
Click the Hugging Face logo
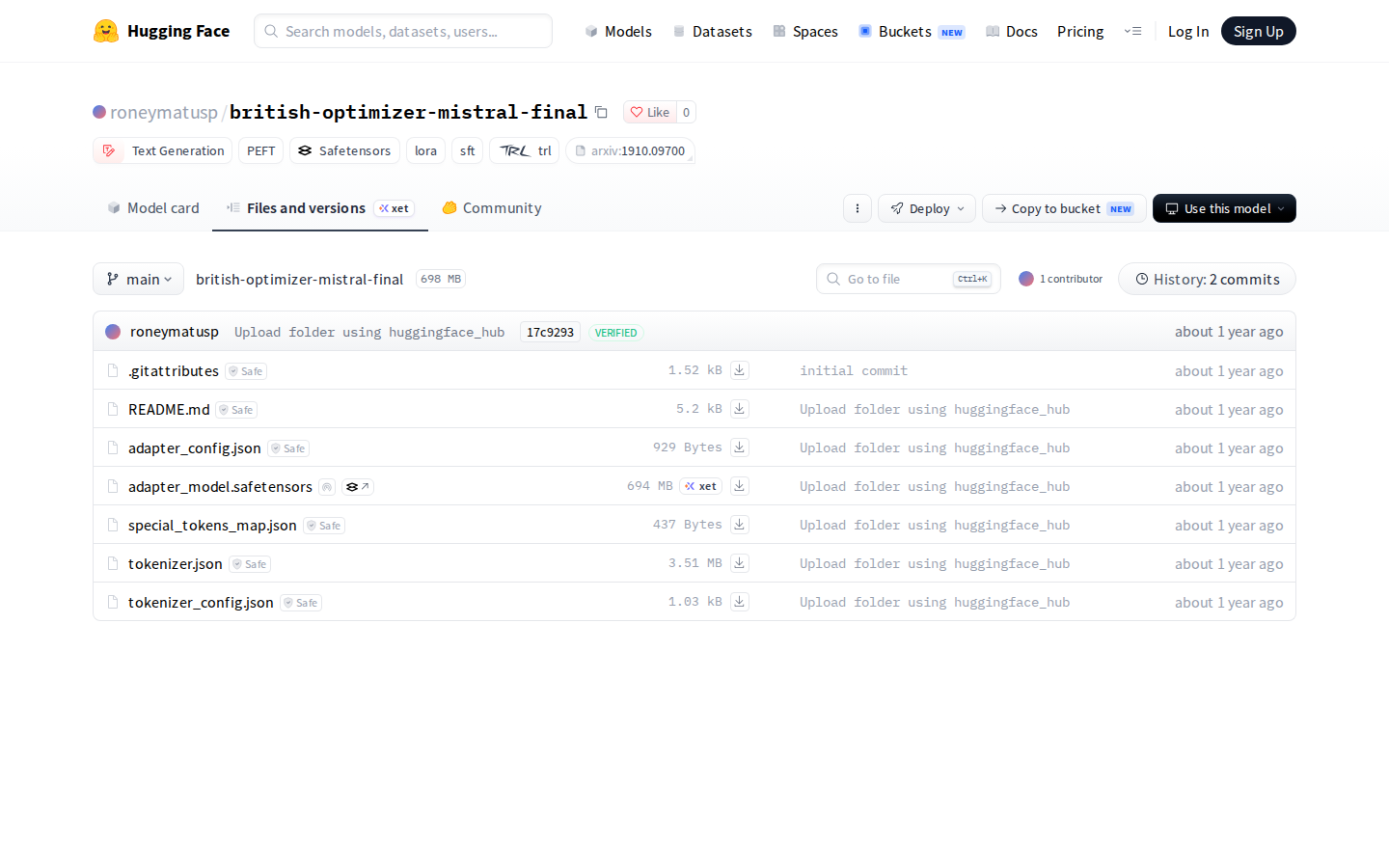pos(161,31)
